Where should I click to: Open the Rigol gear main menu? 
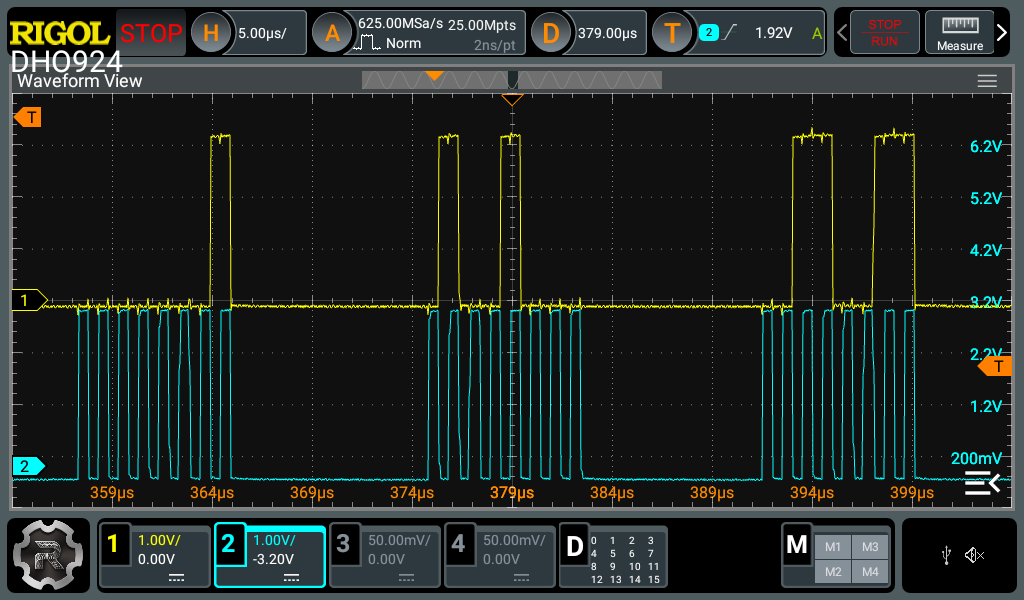[x=50, y=556]
